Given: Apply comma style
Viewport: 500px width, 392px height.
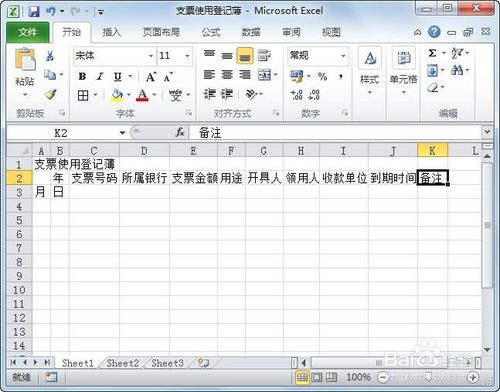Looking at the screenshot, I should [341, 77].
